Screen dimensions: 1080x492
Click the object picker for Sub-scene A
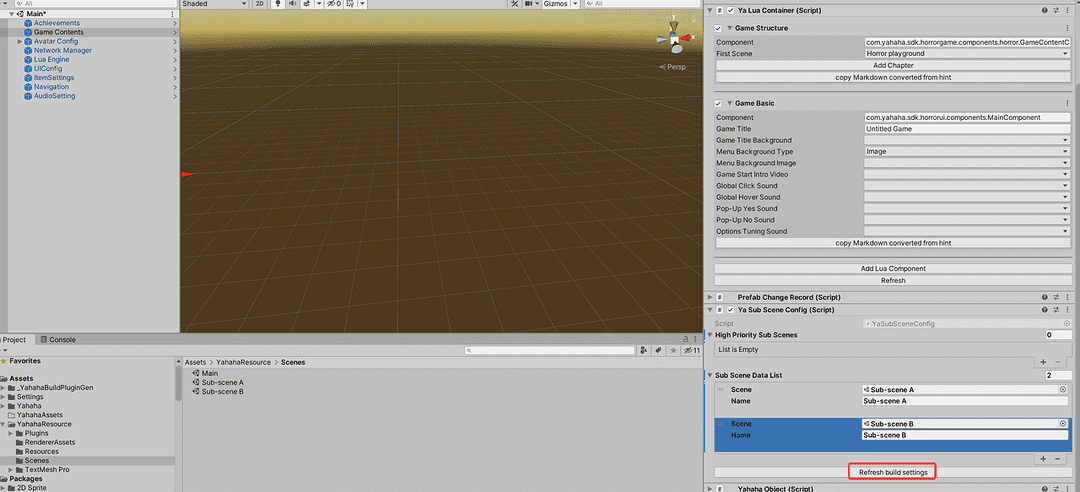pyautogui.click(x=1062, y=389)
